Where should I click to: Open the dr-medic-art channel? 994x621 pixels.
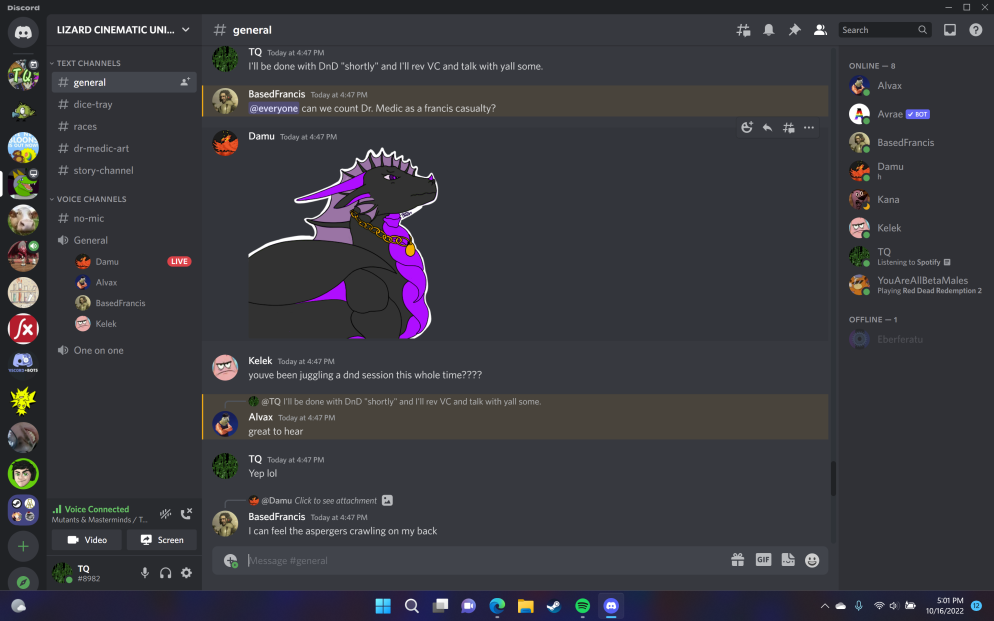(124, 148)
